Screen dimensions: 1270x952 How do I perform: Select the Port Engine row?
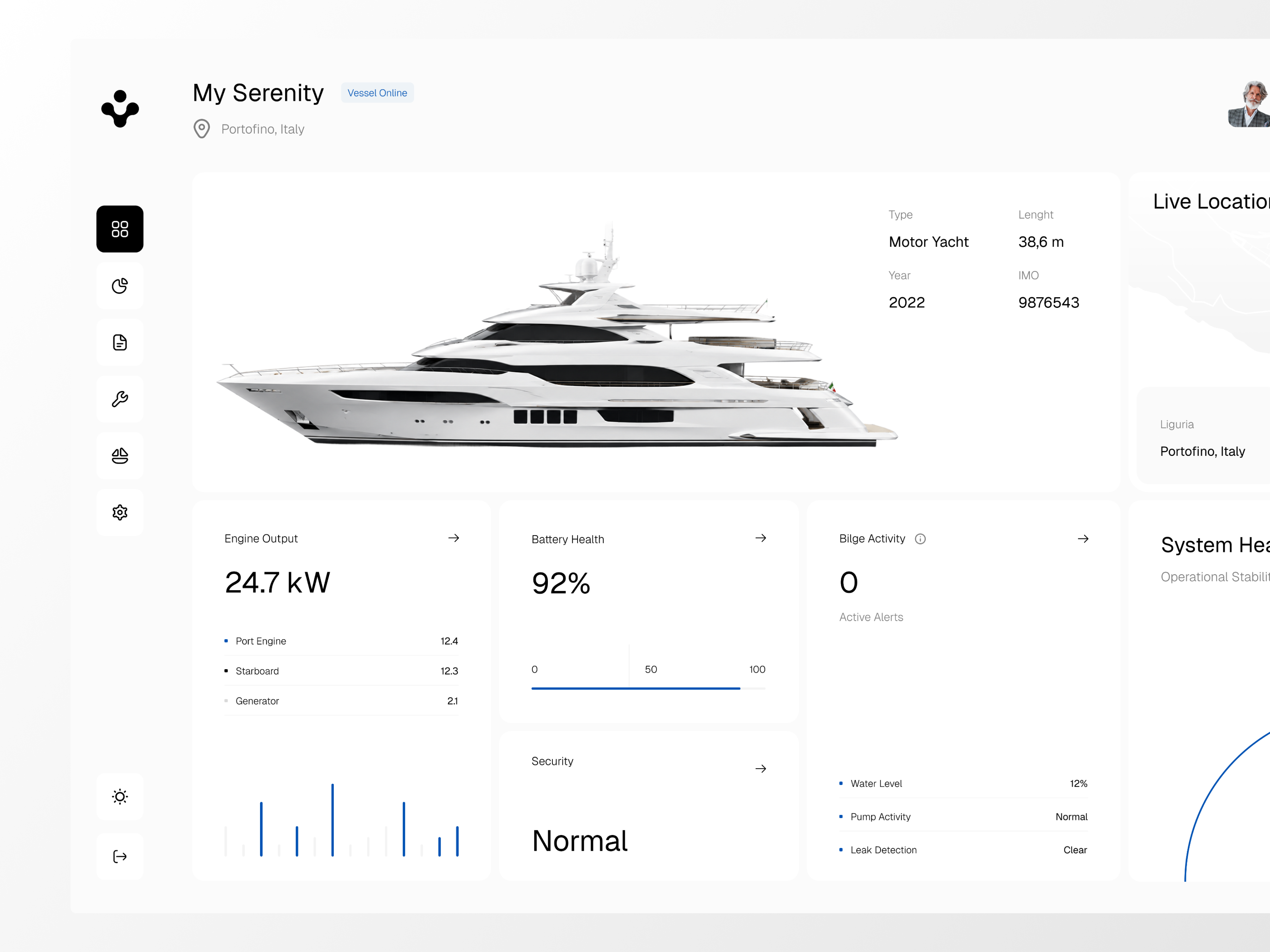(341, 641)
